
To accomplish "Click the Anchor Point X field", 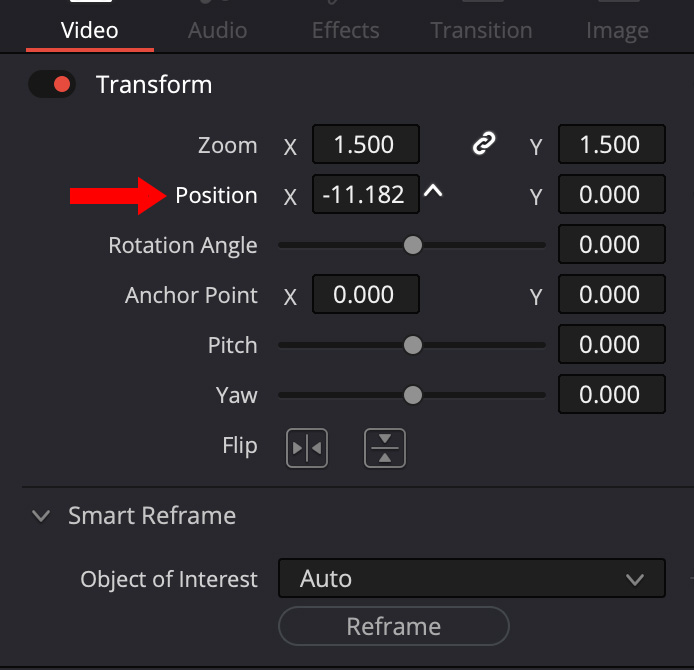I will pos(365,295).
